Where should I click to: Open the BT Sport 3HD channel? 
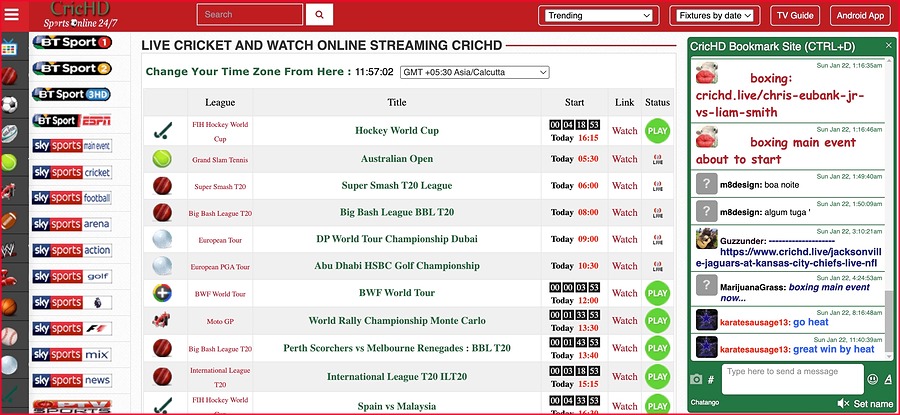tap(72, 94)
